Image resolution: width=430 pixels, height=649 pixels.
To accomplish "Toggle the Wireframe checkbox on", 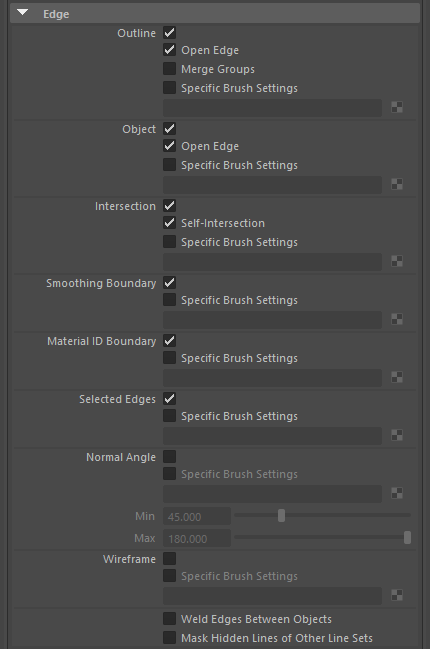I will (x=169, y=559).
